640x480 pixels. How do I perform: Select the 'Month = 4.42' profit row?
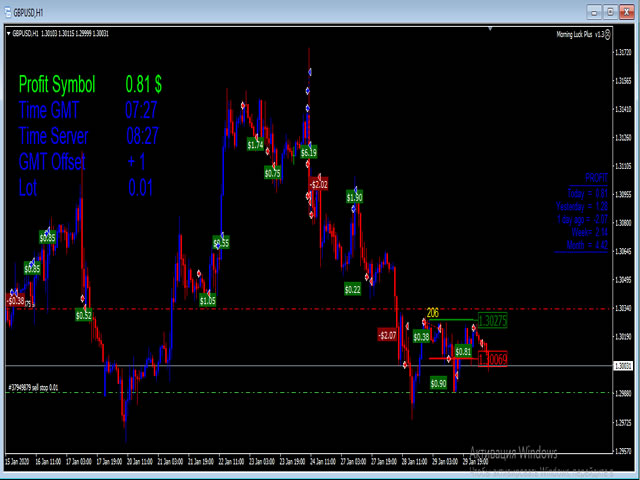click(x=587, y=245)
